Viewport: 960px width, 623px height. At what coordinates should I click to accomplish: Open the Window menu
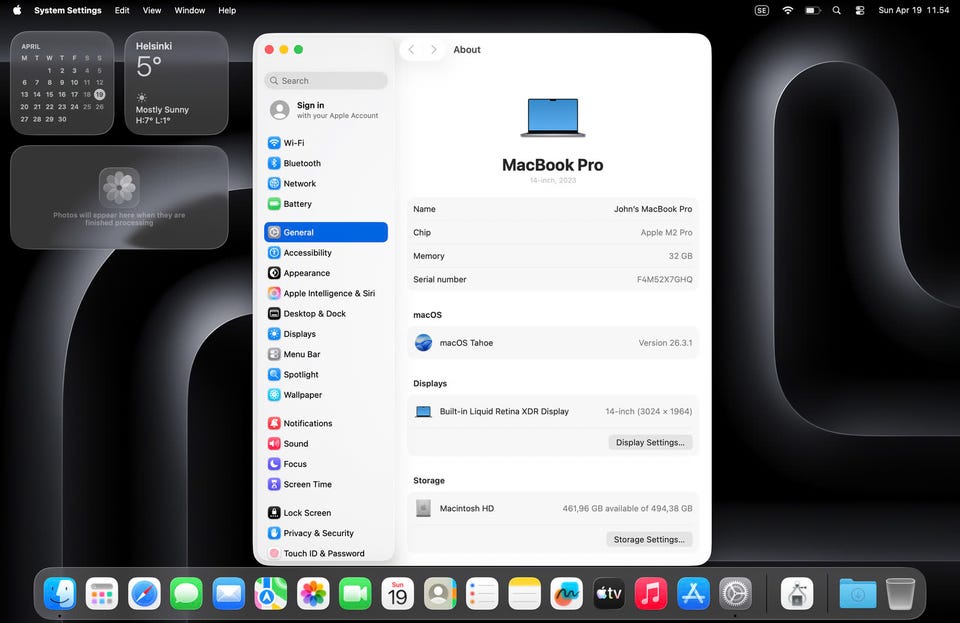click(x=190, y=10)
